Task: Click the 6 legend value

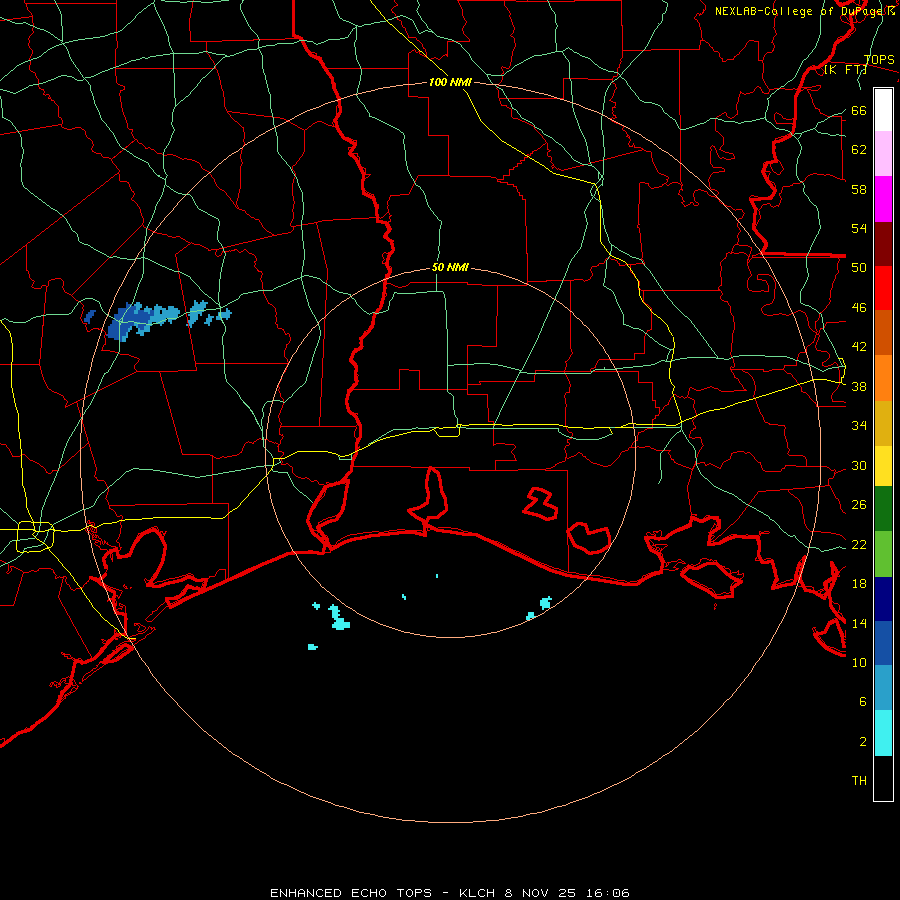Action: click(863, 702)
